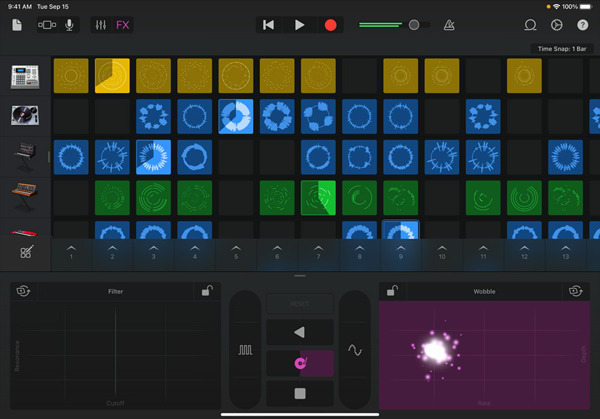Trigger column 5 with its arrow
The width and height of the screenshot is (600, 419).
(x=235, y=252)
